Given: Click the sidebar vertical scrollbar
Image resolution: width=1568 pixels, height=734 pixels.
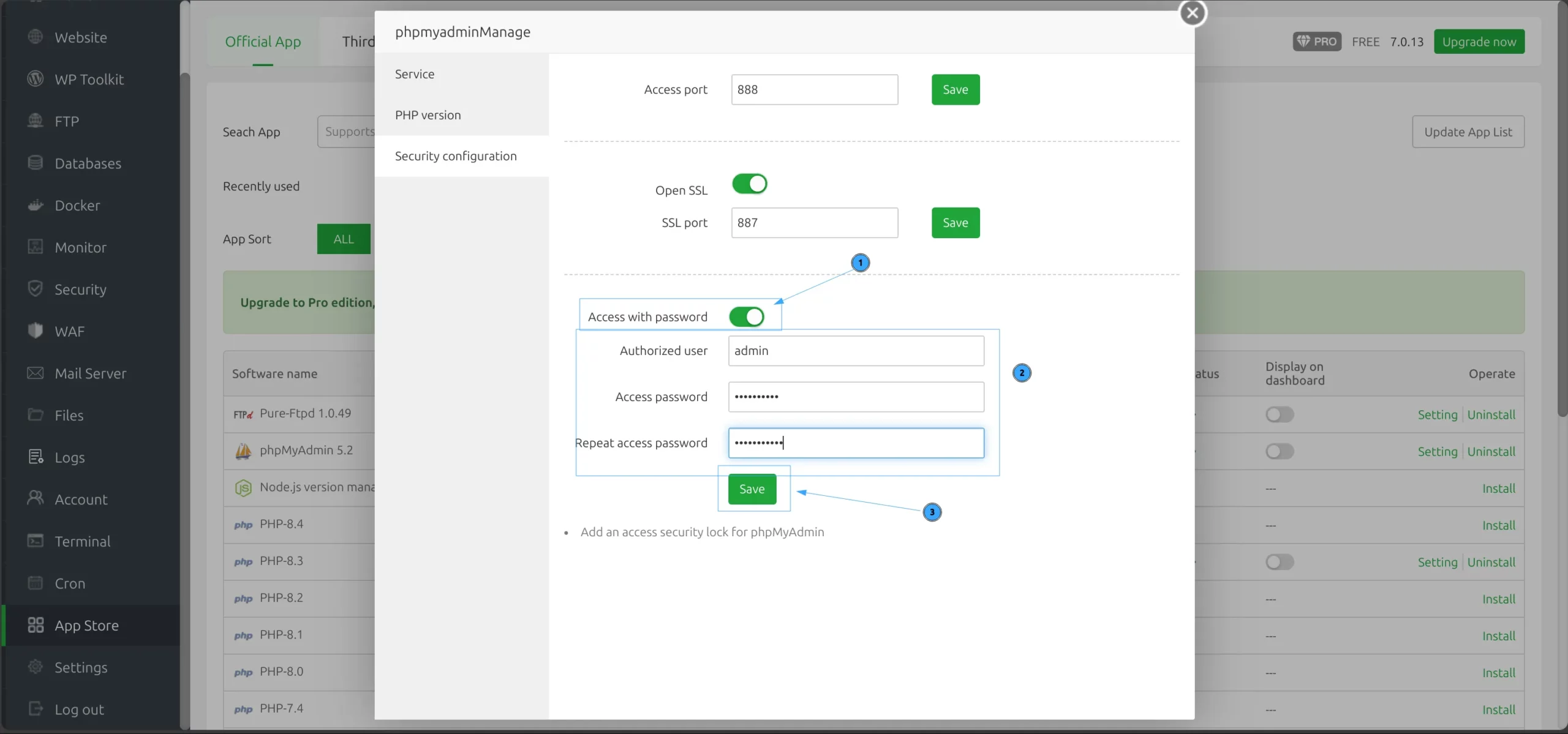Looking at the screenshot, I should click(x=185, y=401).
